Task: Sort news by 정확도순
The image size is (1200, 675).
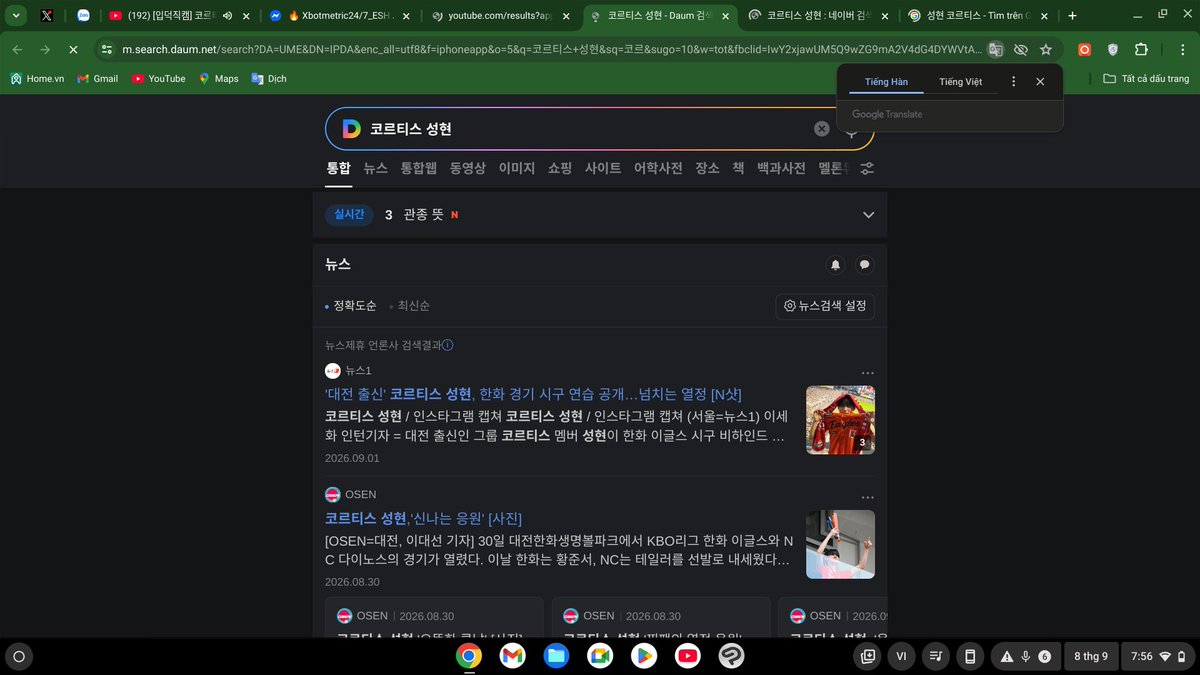Action: click(x=355, y=306)
